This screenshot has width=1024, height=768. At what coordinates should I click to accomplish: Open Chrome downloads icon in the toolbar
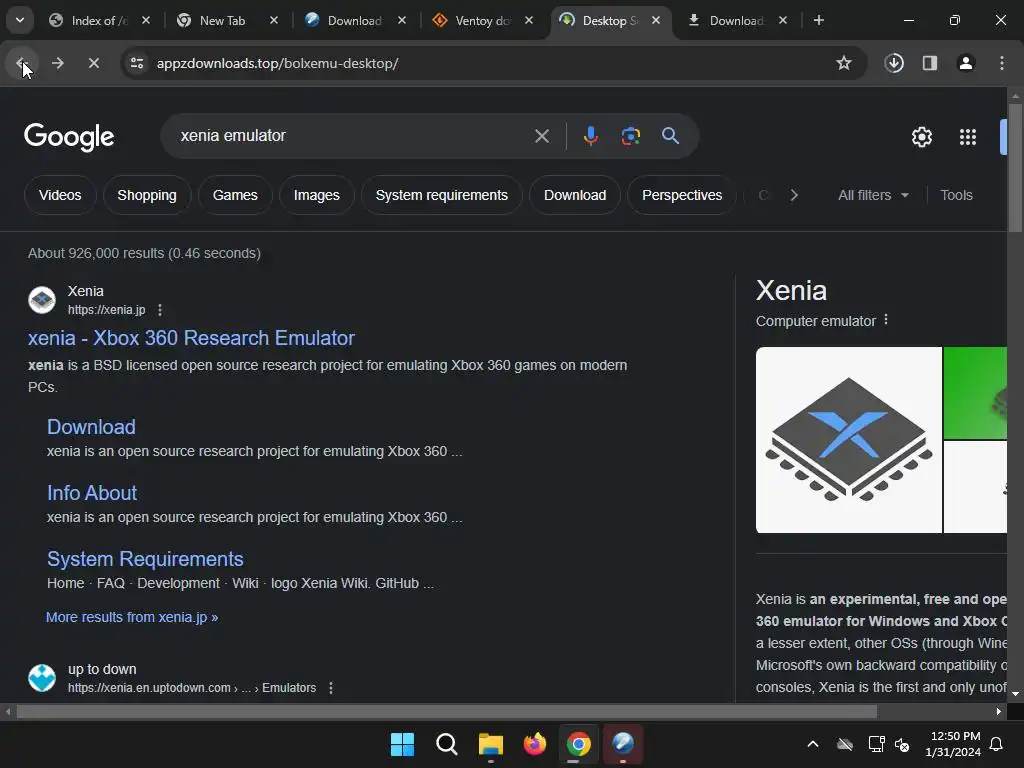point(894,63)
